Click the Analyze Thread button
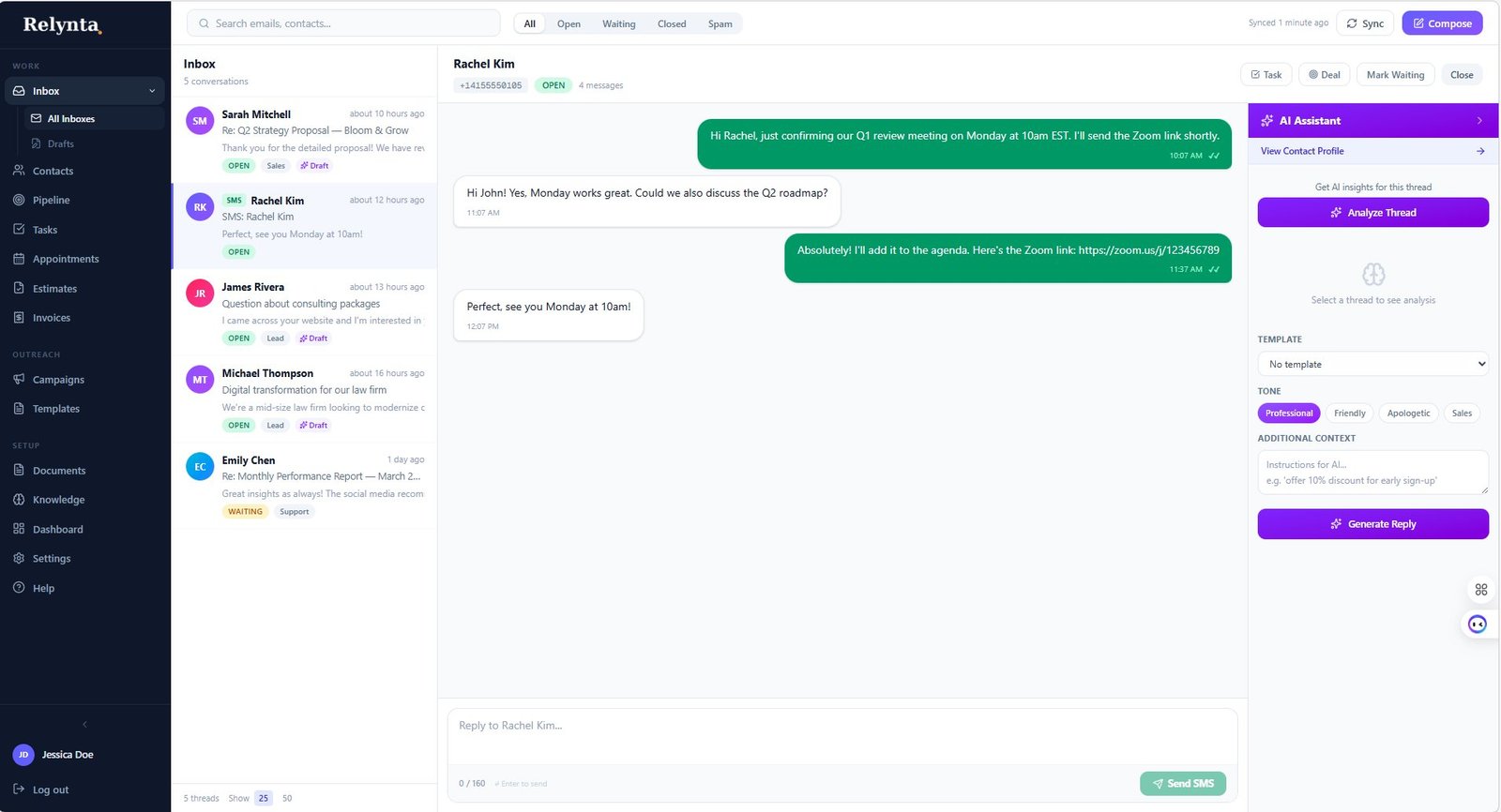 1372,213
